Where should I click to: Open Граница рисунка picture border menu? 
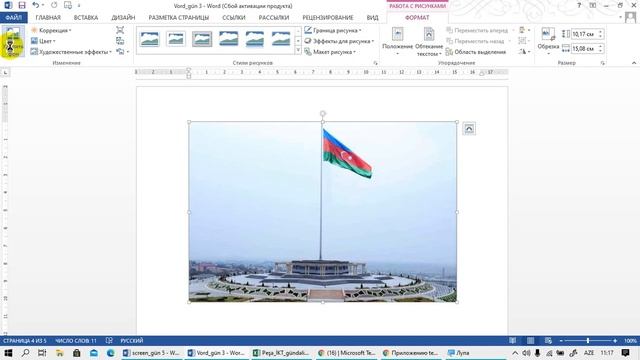(333, 30)
